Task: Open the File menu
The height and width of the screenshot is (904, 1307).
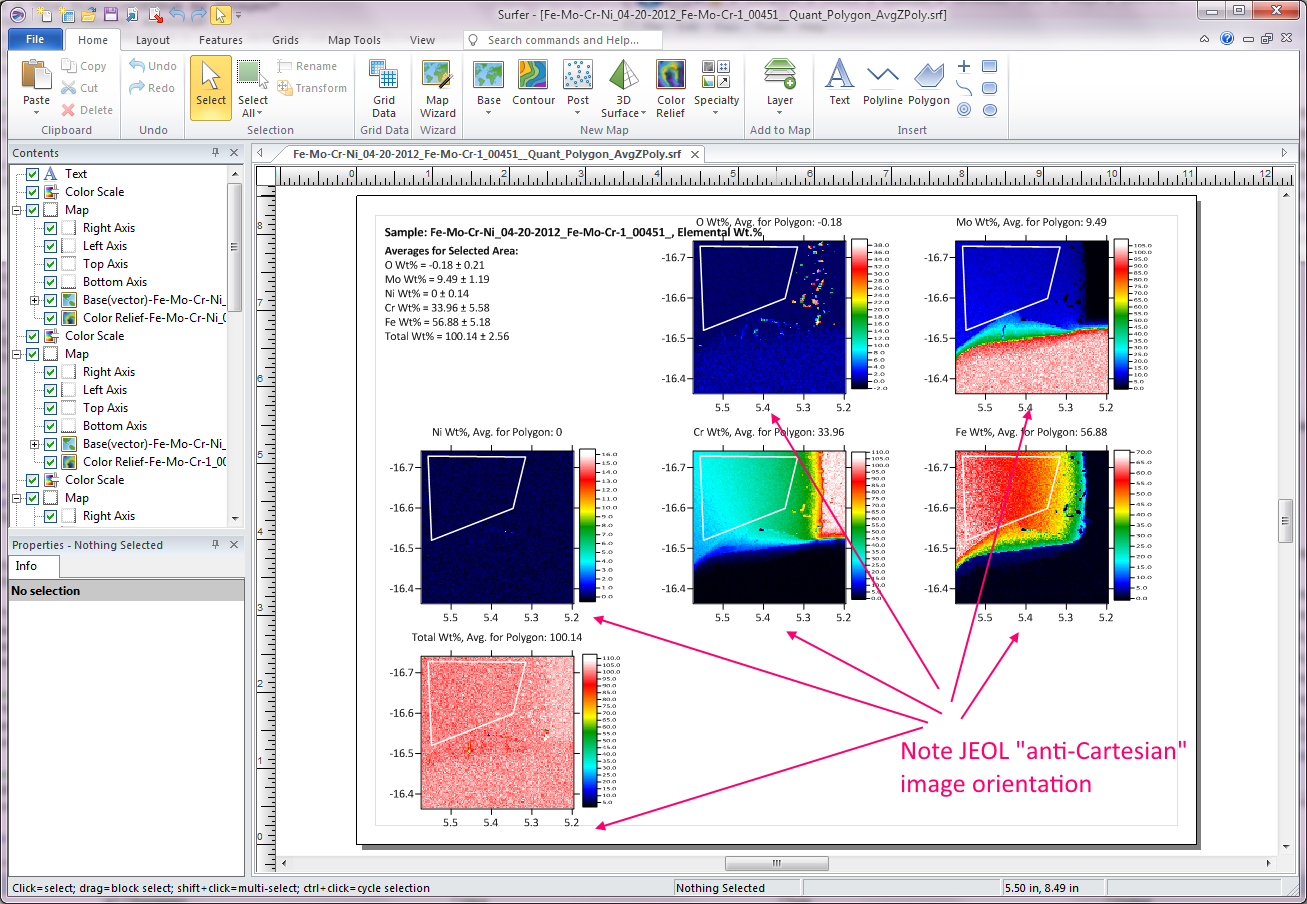Action: (35, 40)
